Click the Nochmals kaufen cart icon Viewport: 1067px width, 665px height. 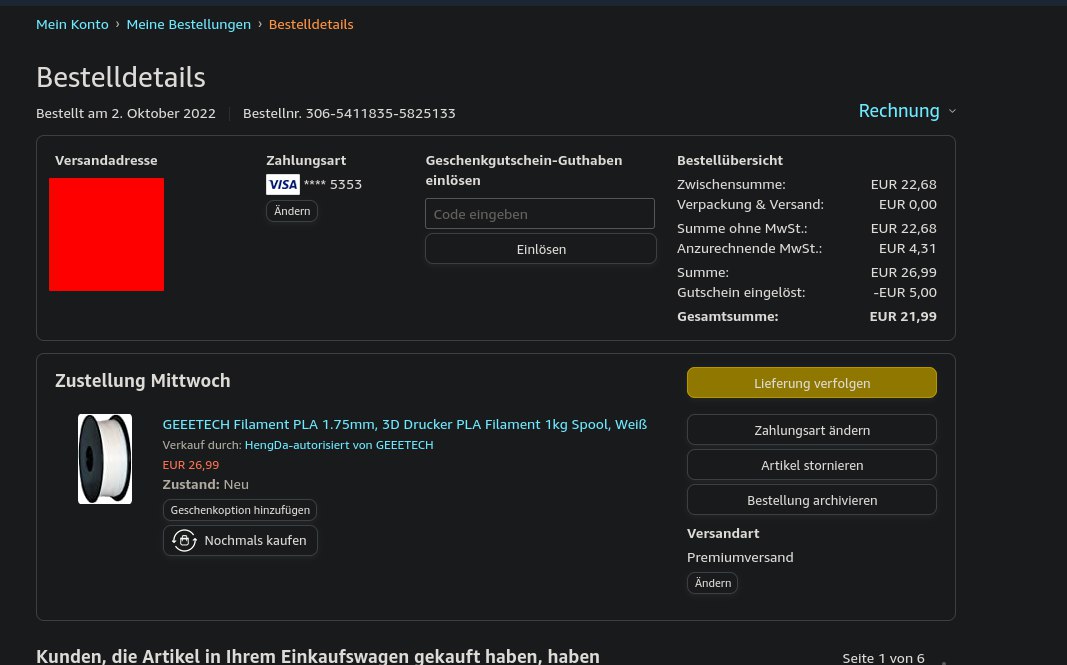pos(184,541)
